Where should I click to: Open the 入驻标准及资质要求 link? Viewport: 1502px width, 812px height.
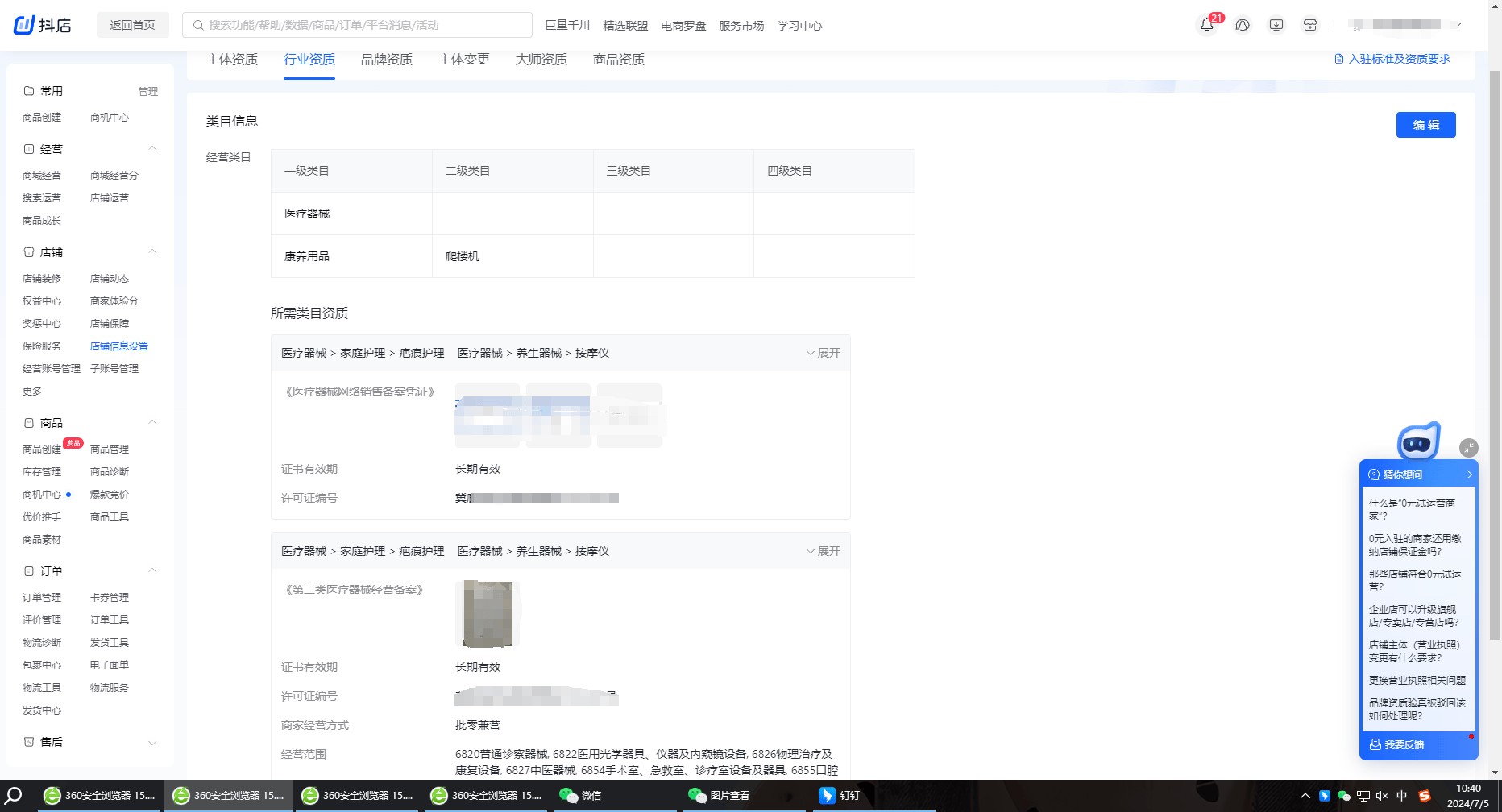pos(1399,59)
